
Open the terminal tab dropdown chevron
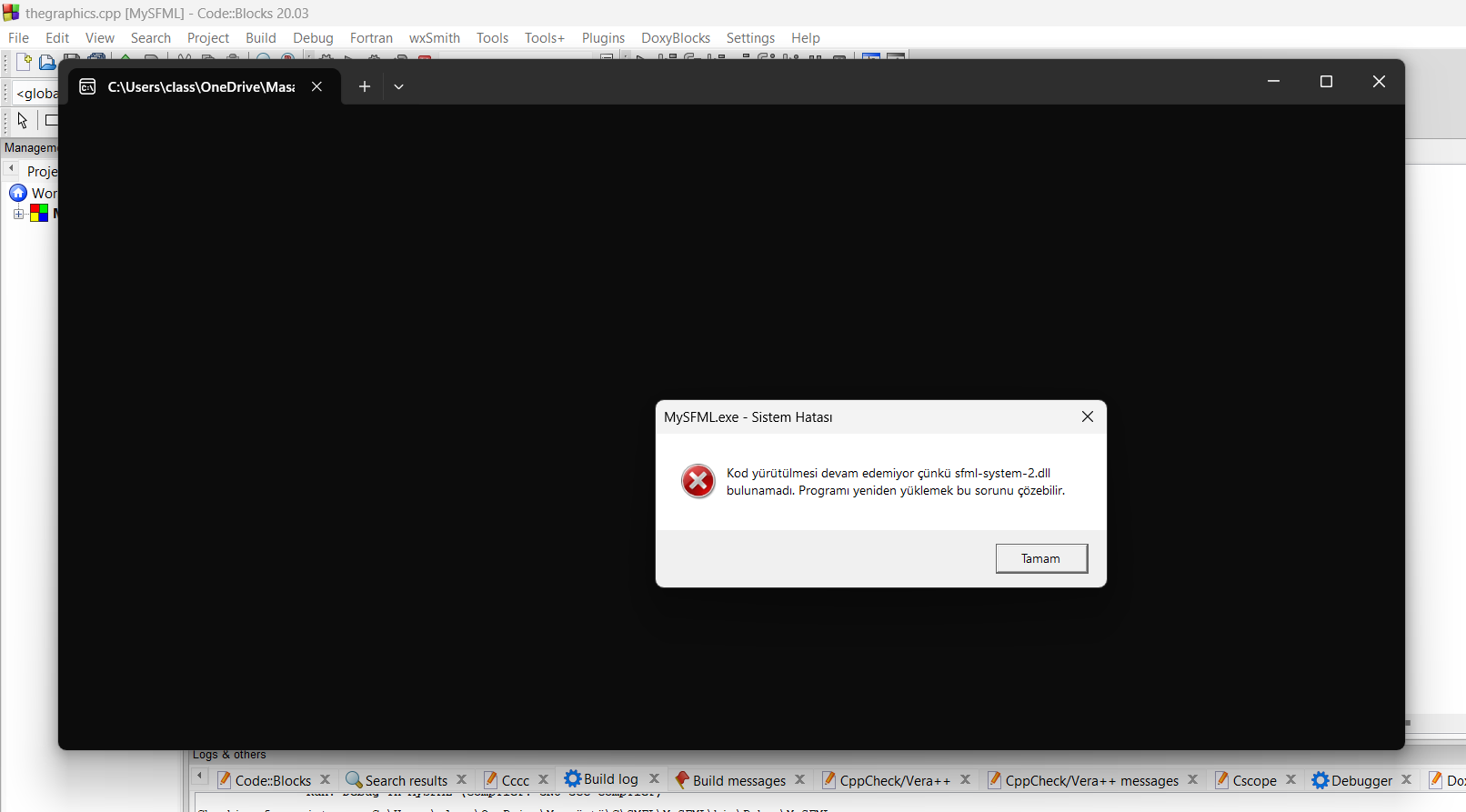coord(398,86)
